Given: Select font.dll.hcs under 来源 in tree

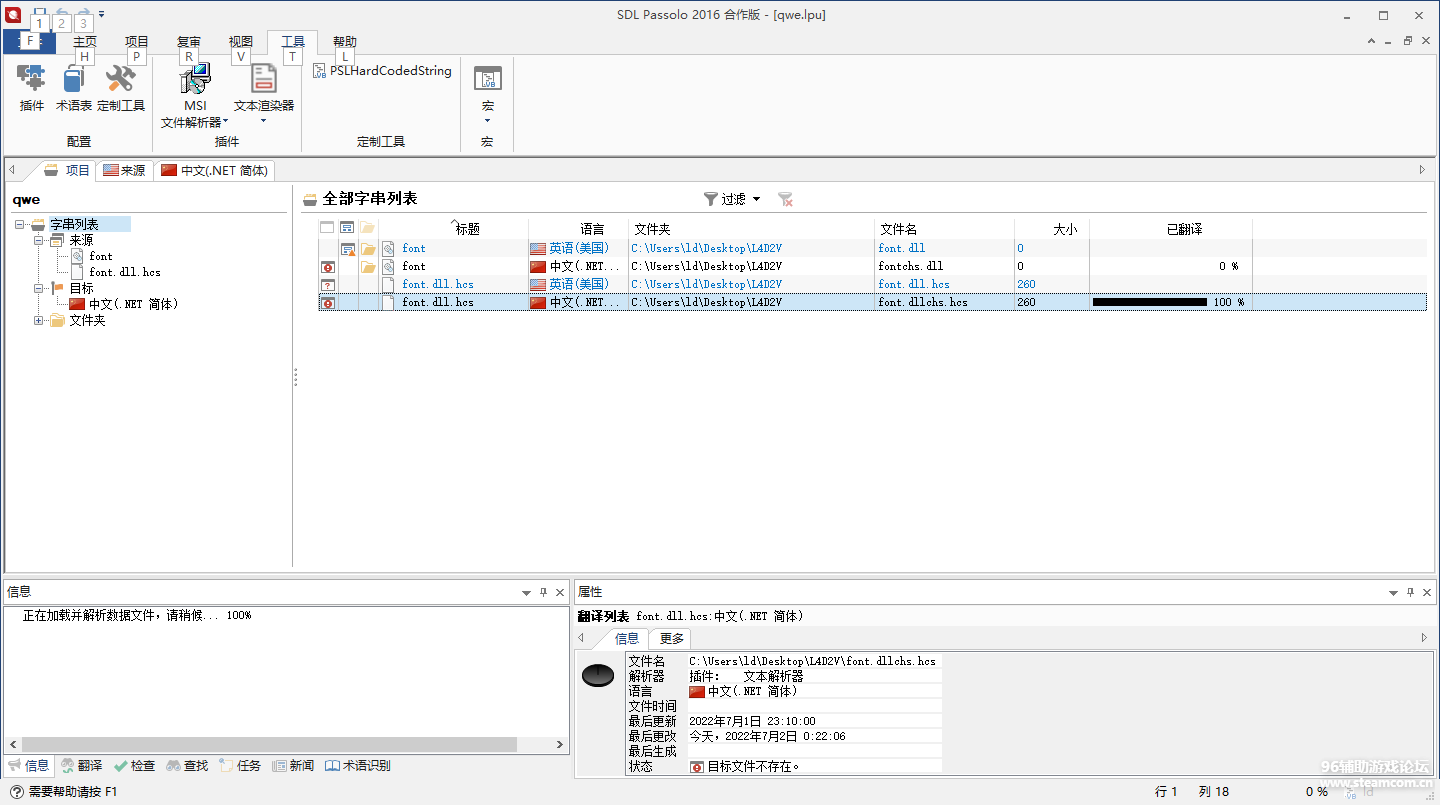Looking at the screenshot, I should click(124, 272).
